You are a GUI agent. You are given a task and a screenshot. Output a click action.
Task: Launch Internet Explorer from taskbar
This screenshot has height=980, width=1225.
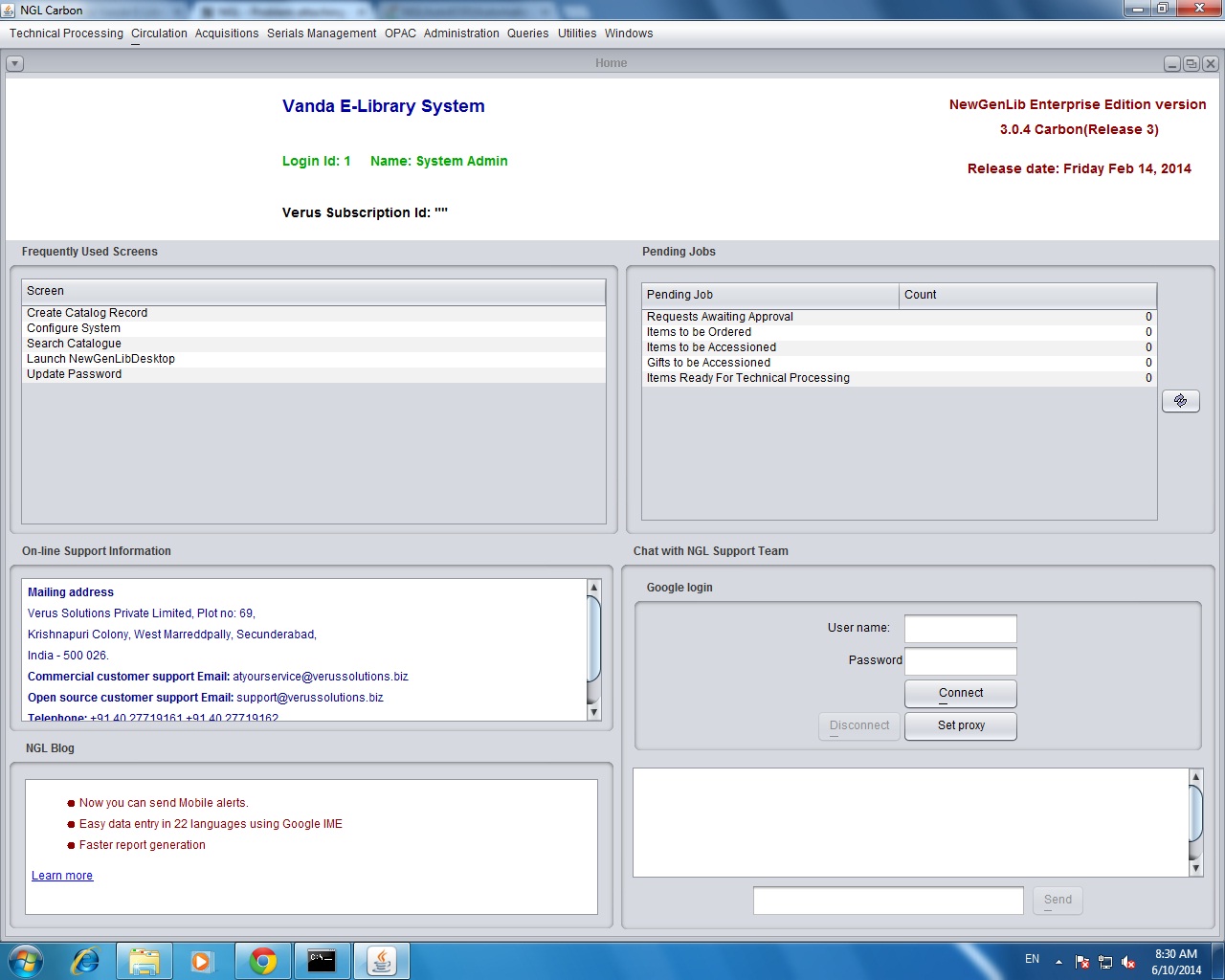(86, 961)
